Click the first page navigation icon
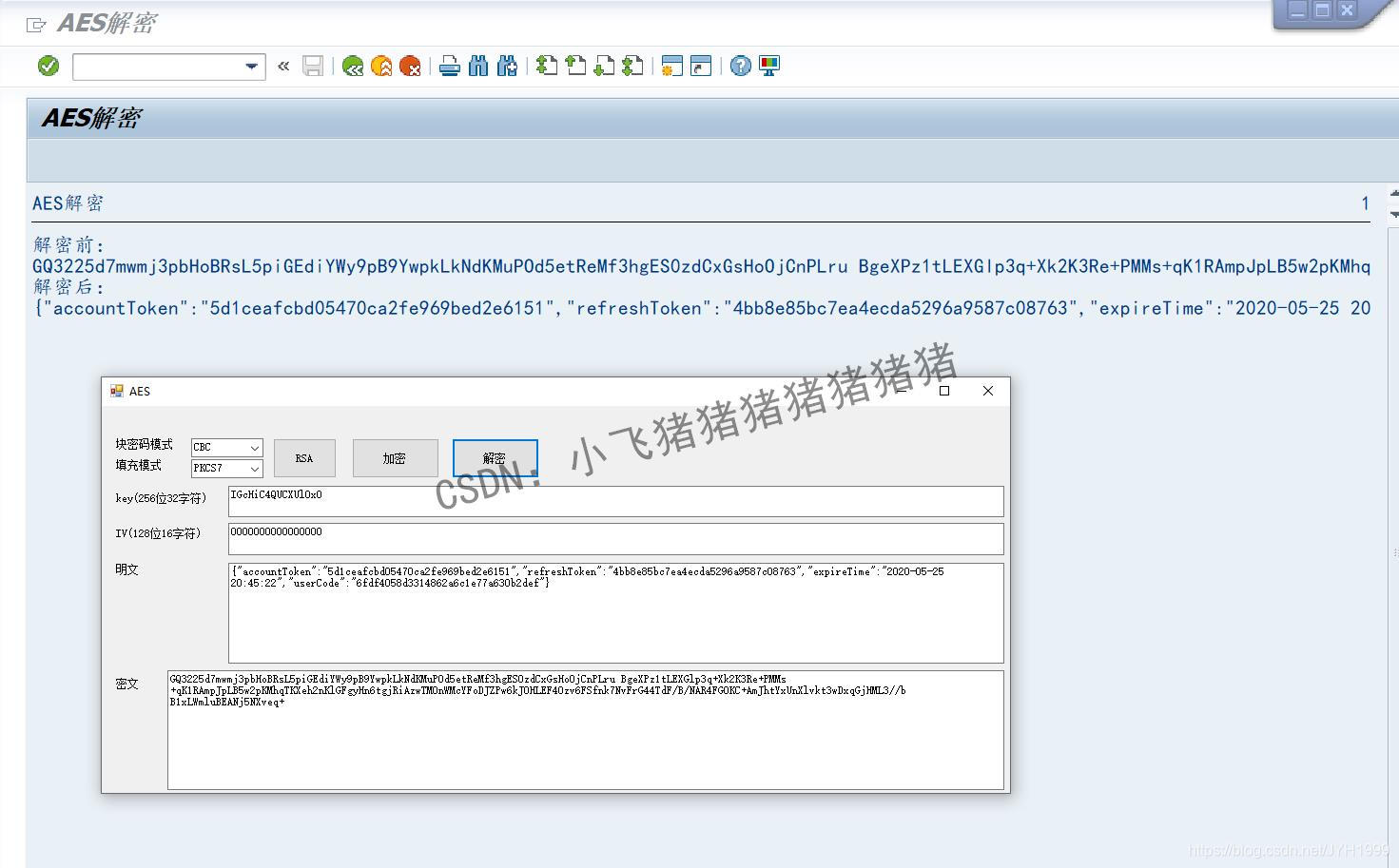This screenshot has width=1399, height=868. pyautogui.click(x=547, y=66)
